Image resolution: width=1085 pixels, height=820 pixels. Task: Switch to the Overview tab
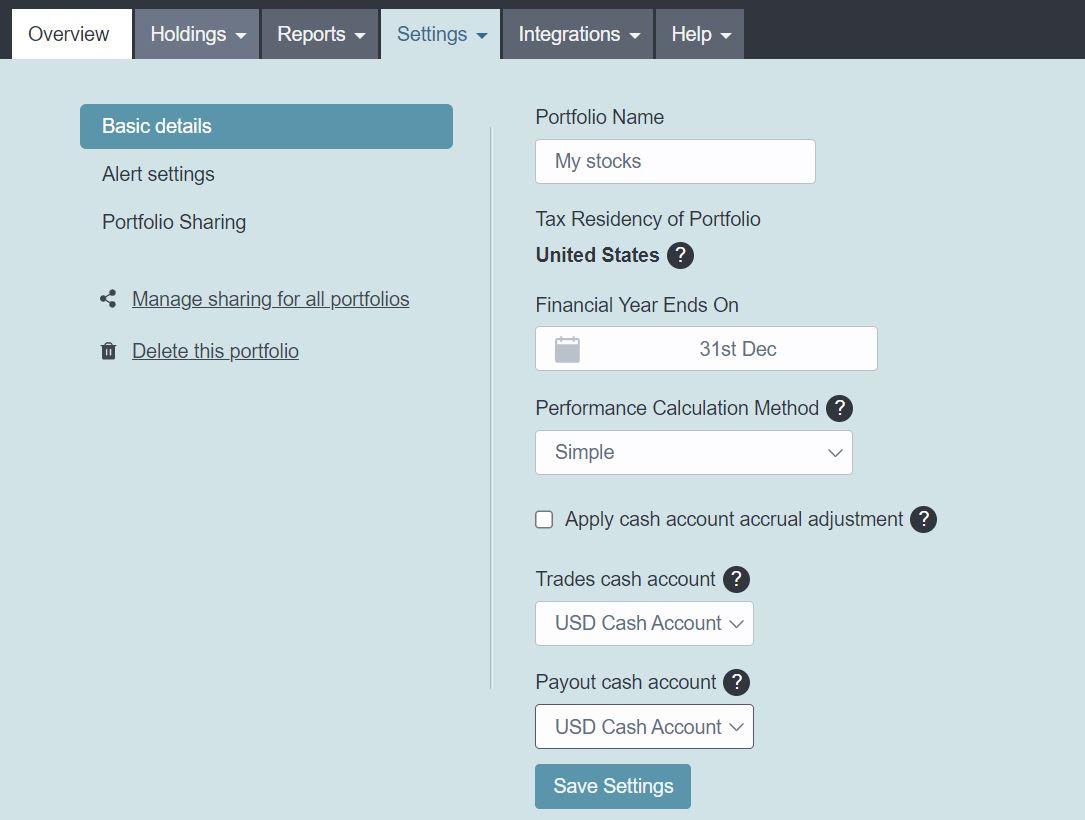[x=68, y=33]
